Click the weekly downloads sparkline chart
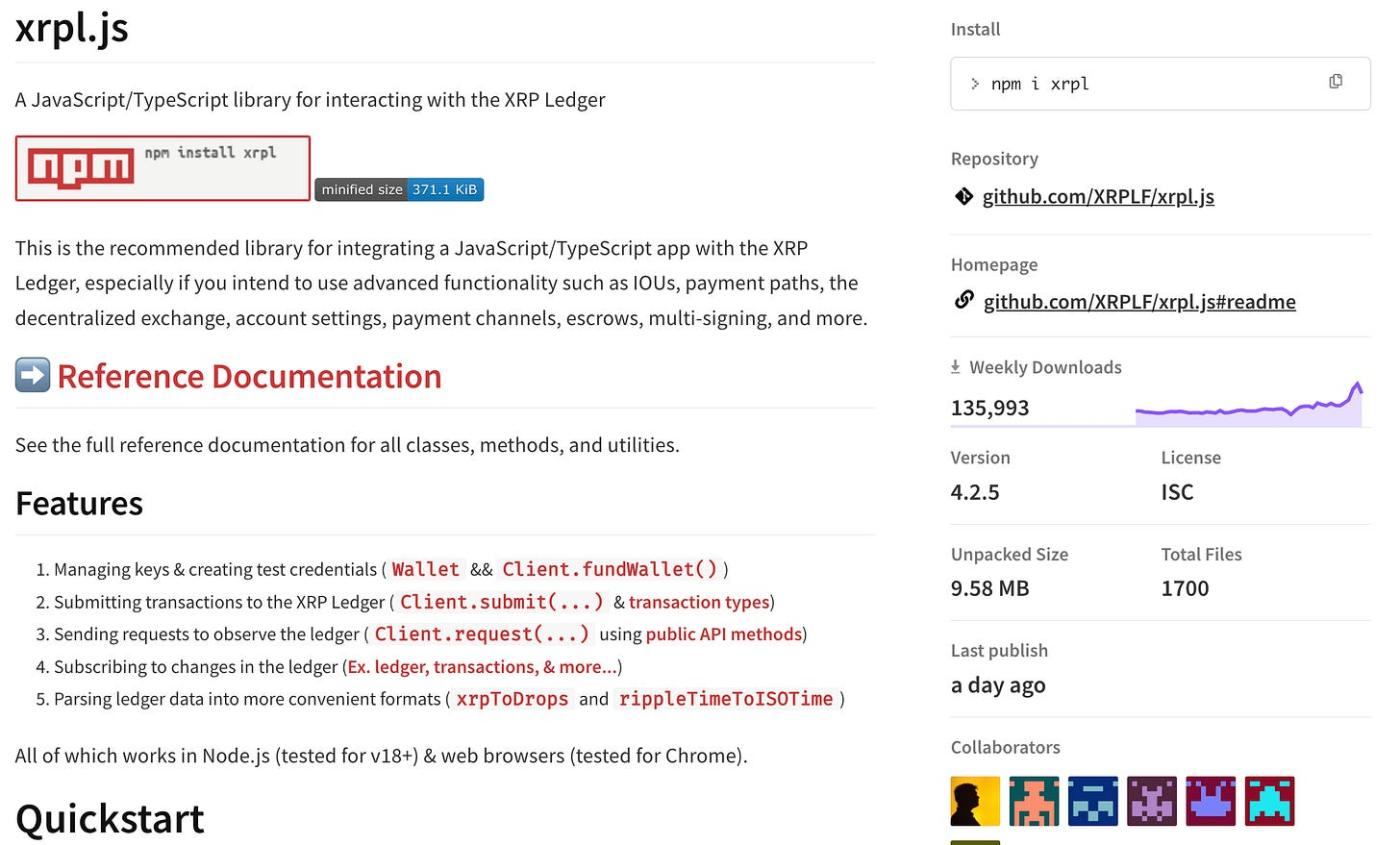Image resolution: width=1400 pixels, height=845 pixels. click(1249, 404)
